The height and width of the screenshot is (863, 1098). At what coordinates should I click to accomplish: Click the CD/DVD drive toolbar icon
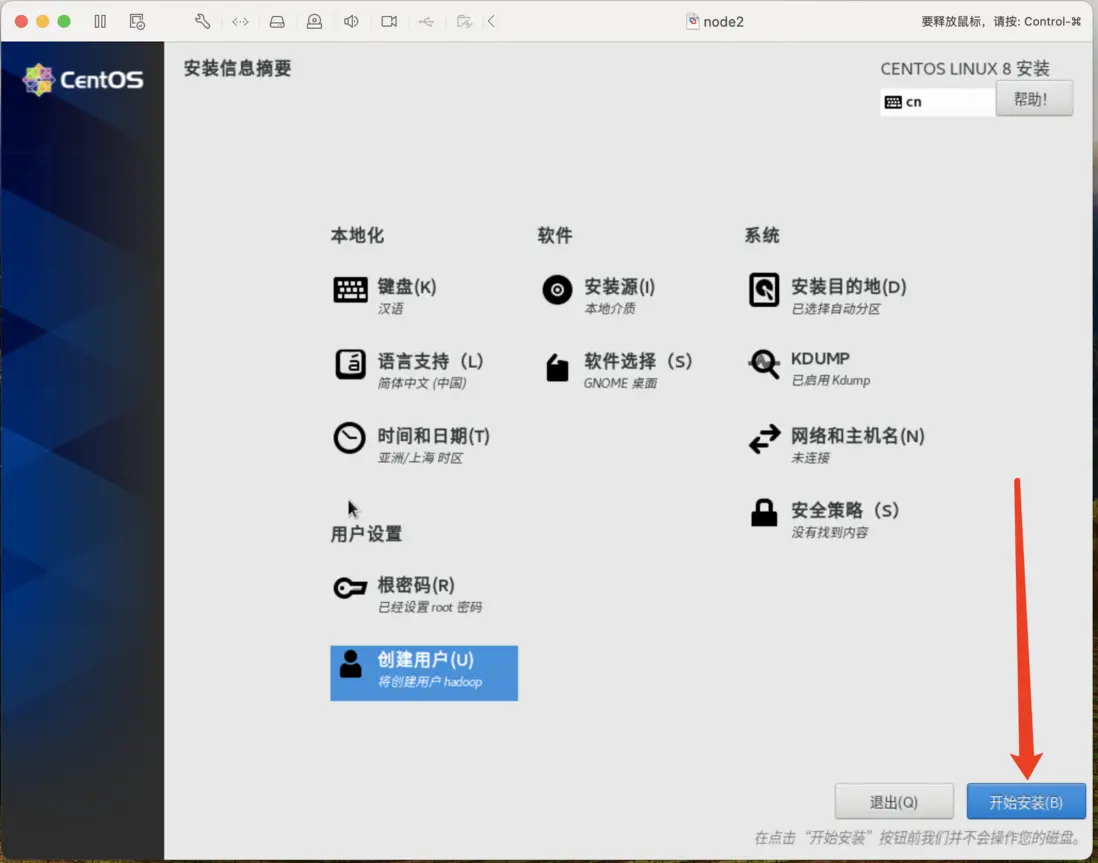(x=314, y=22)
